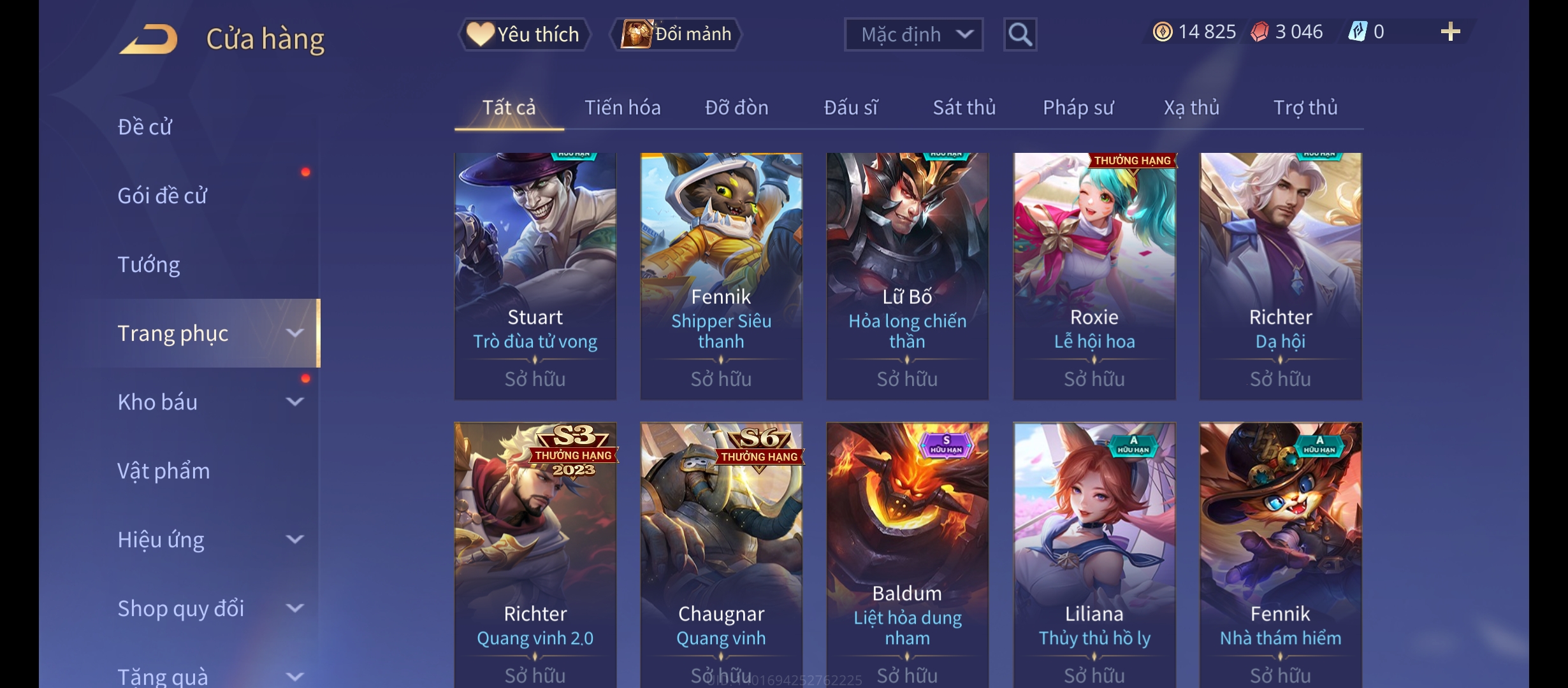Tap the blue voucher currency icon

(1358, 32)
